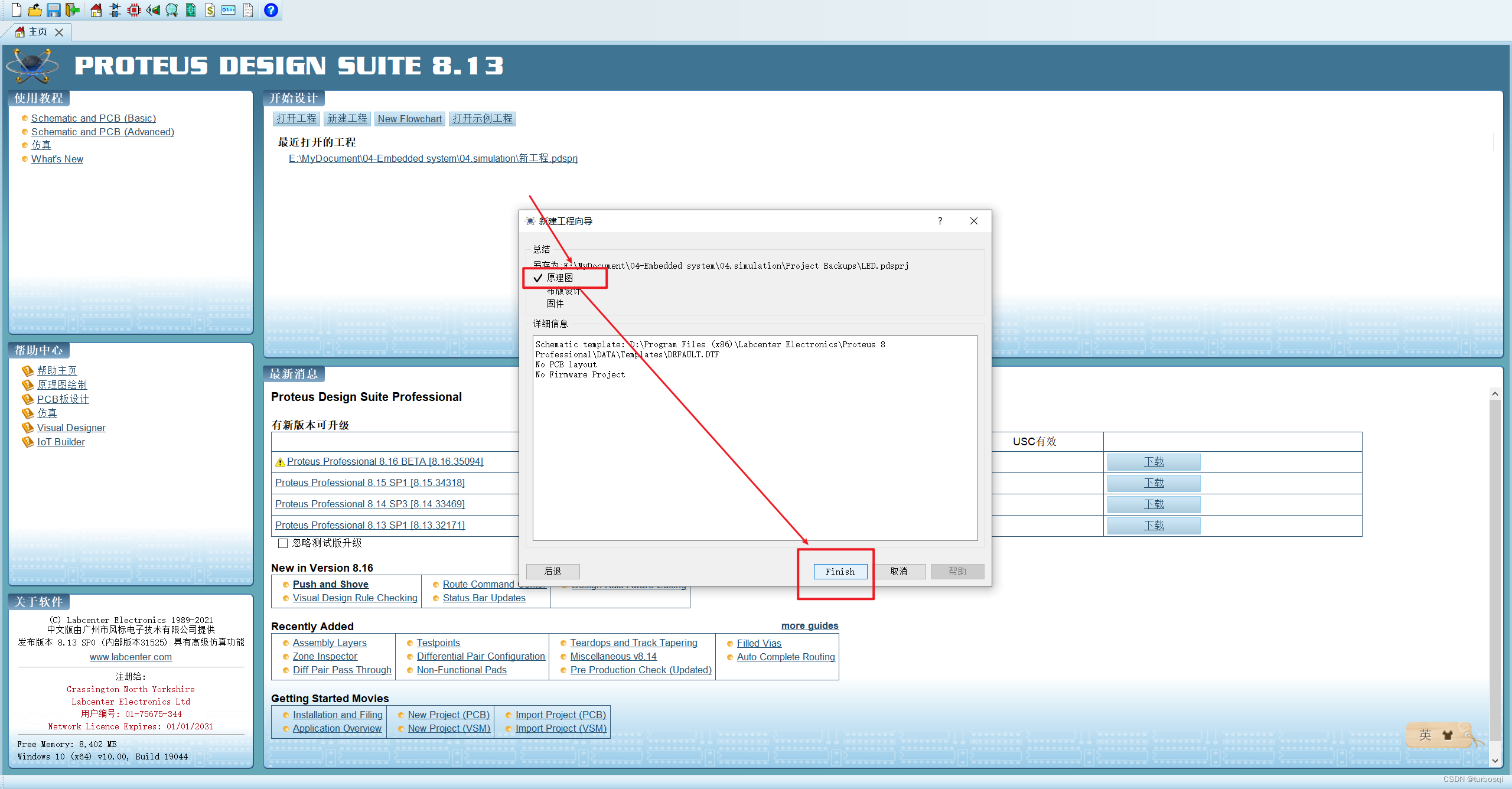
Task: Open Proteus Professional 8.15 SP1 link
Action: (x=370, y=482)
